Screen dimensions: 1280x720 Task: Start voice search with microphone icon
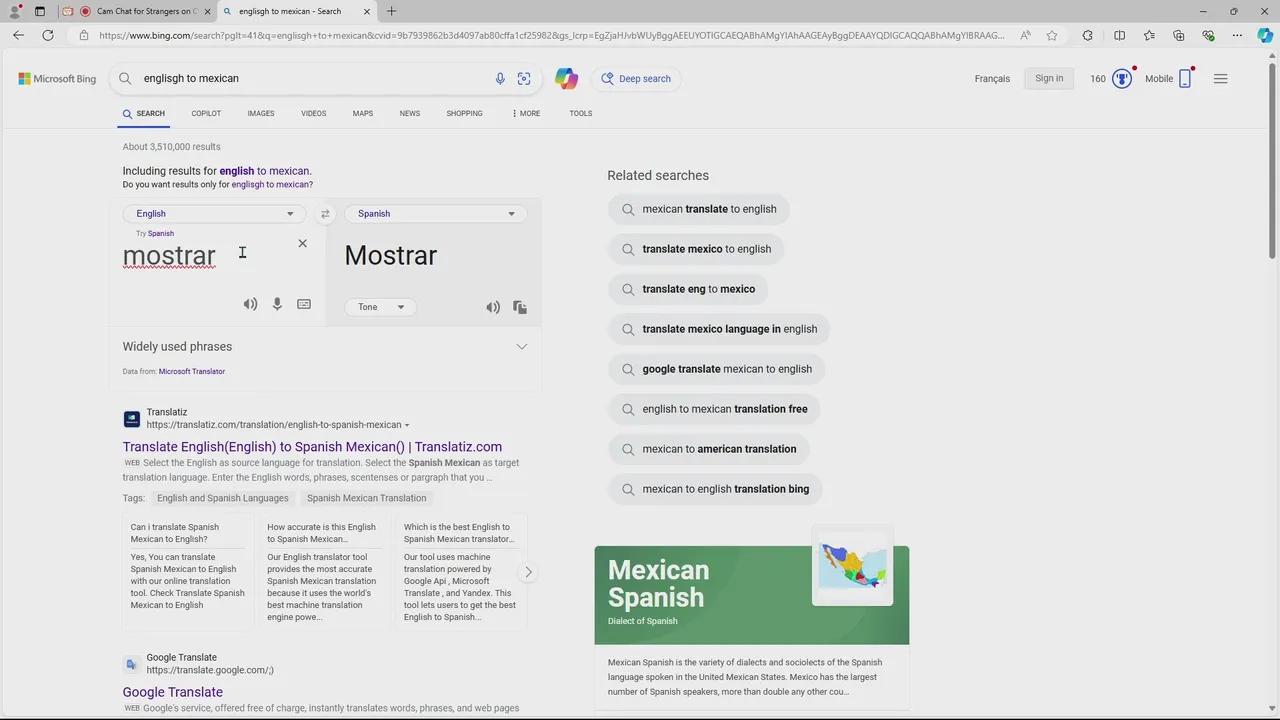(500, 78)
